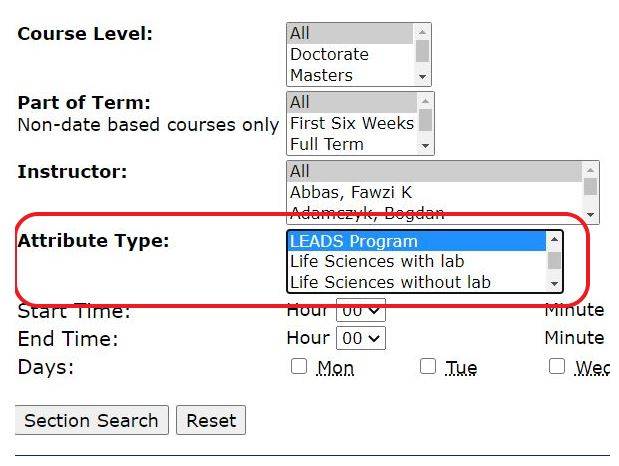Select Doctorate in Course Level list
The image size is (619, 466).
tap(329, 54)
